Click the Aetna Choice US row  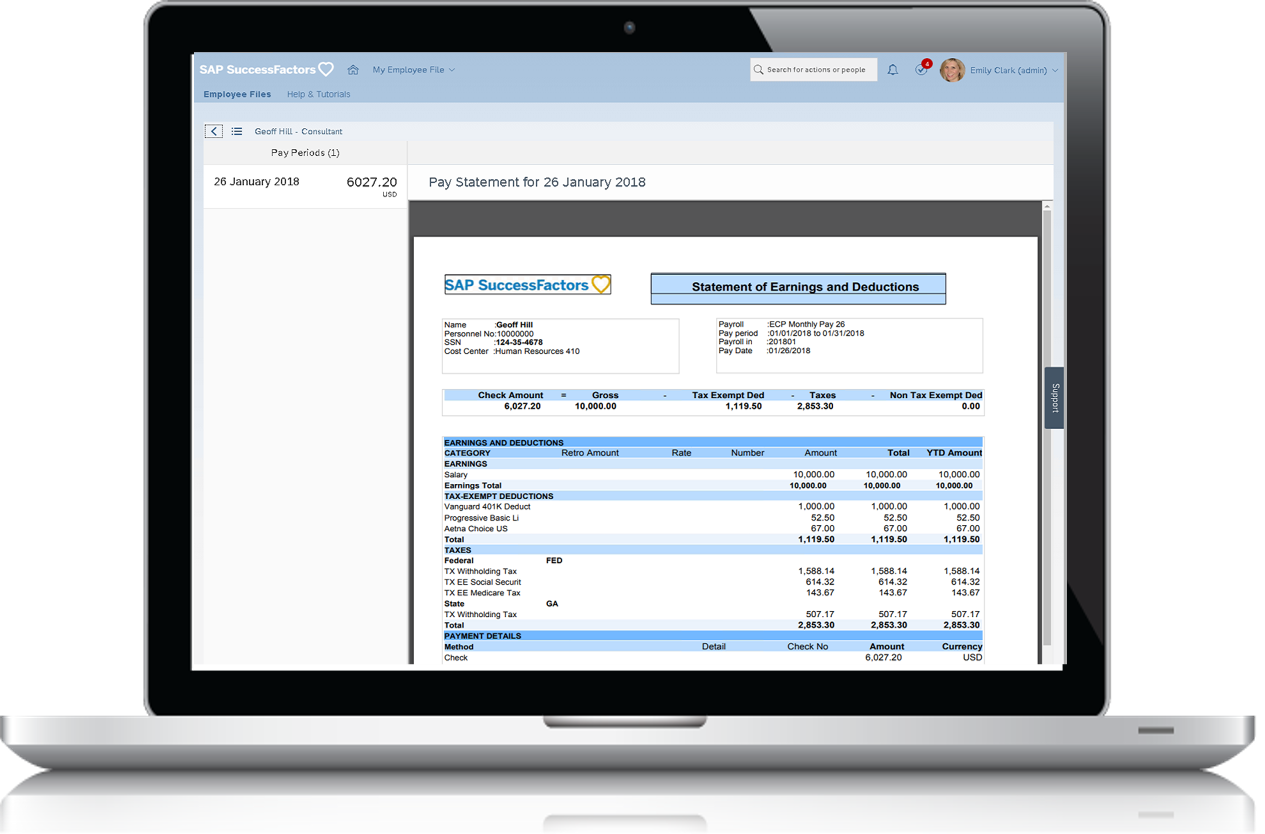[712, 529]
